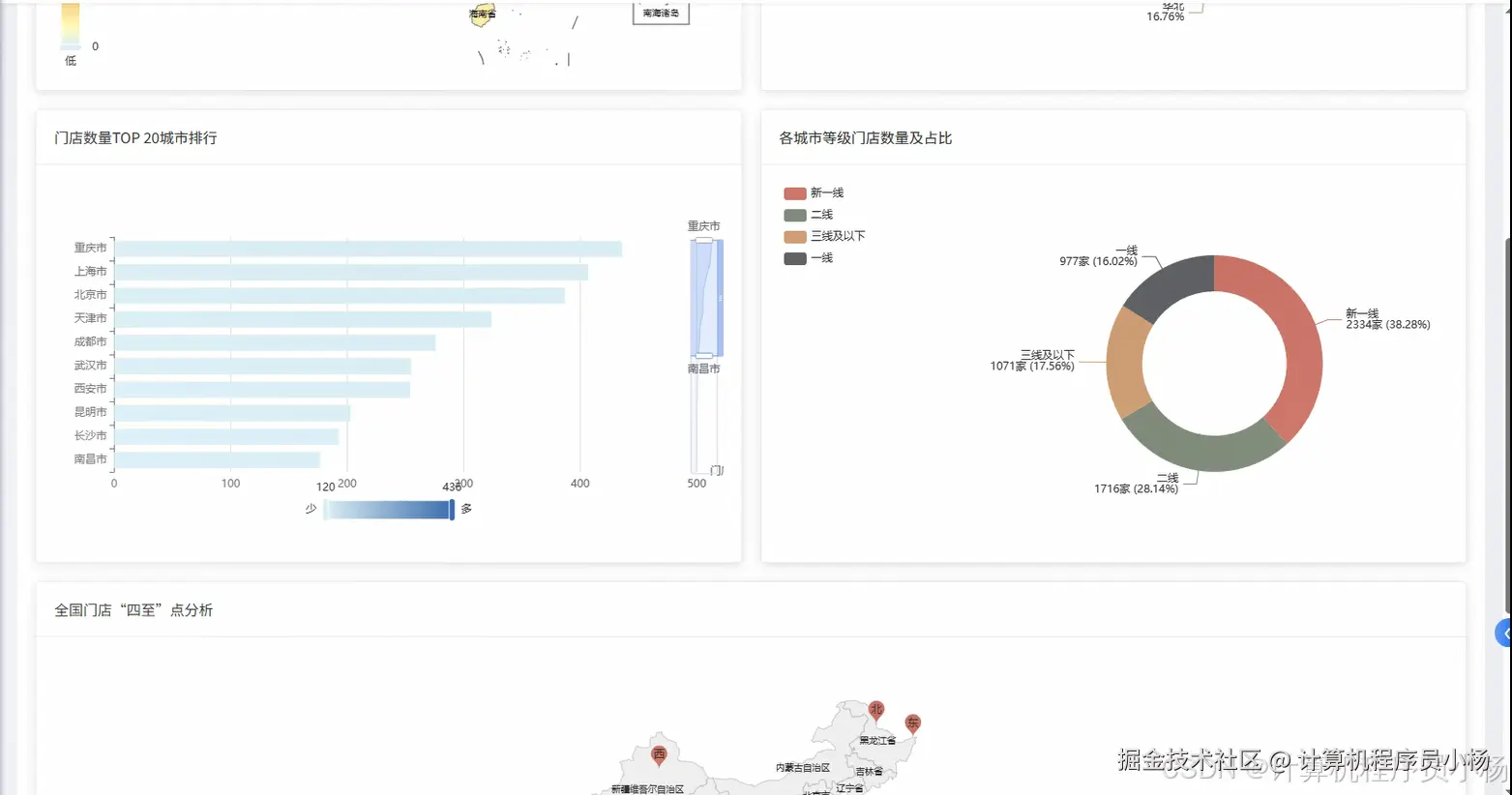Viewport: 1512px width, 795px height.
Task: Click the 东 map pin marker
Action: pos(912,723)
